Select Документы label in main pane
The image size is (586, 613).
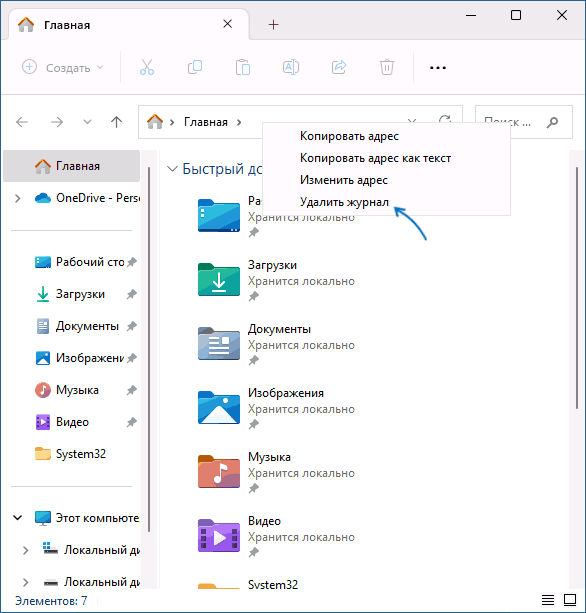(x=280, y=329)
